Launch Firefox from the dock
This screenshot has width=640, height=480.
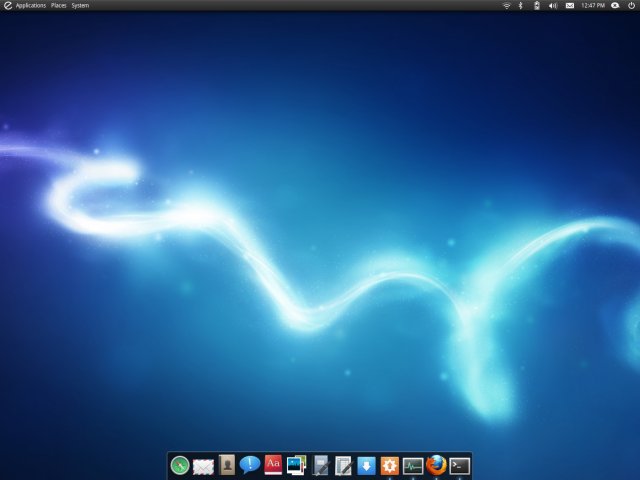click(436, 465)
